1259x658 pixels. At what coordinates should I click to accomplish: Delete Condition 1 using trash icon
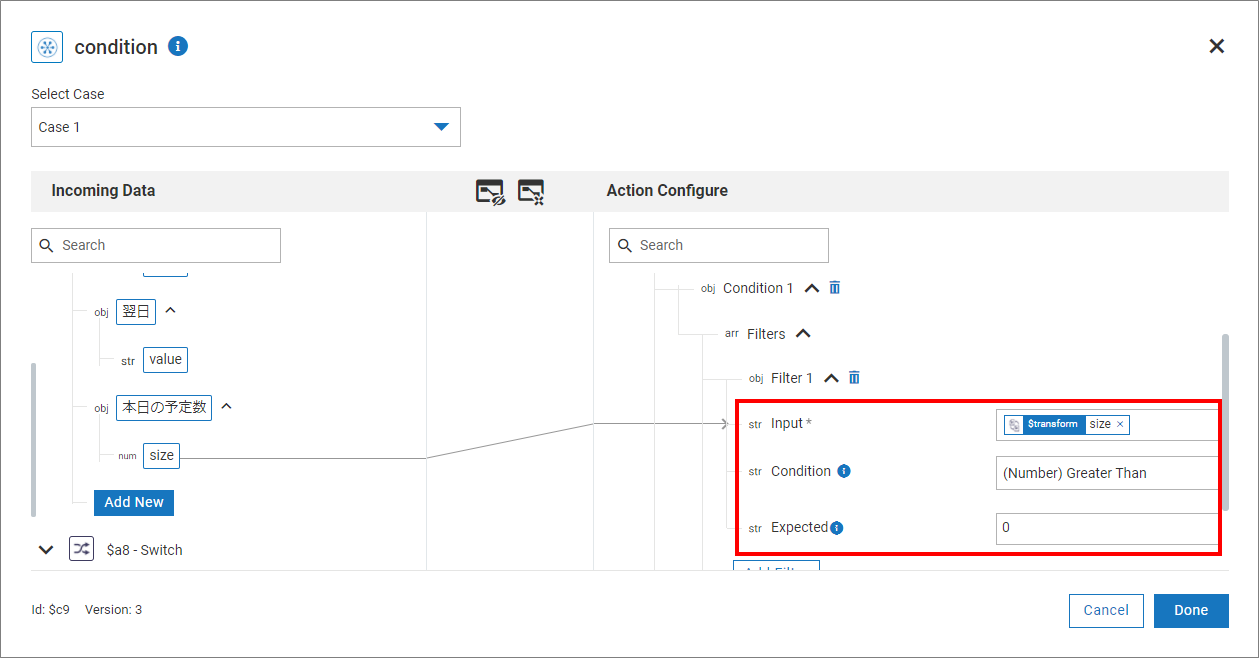point(835,288)
